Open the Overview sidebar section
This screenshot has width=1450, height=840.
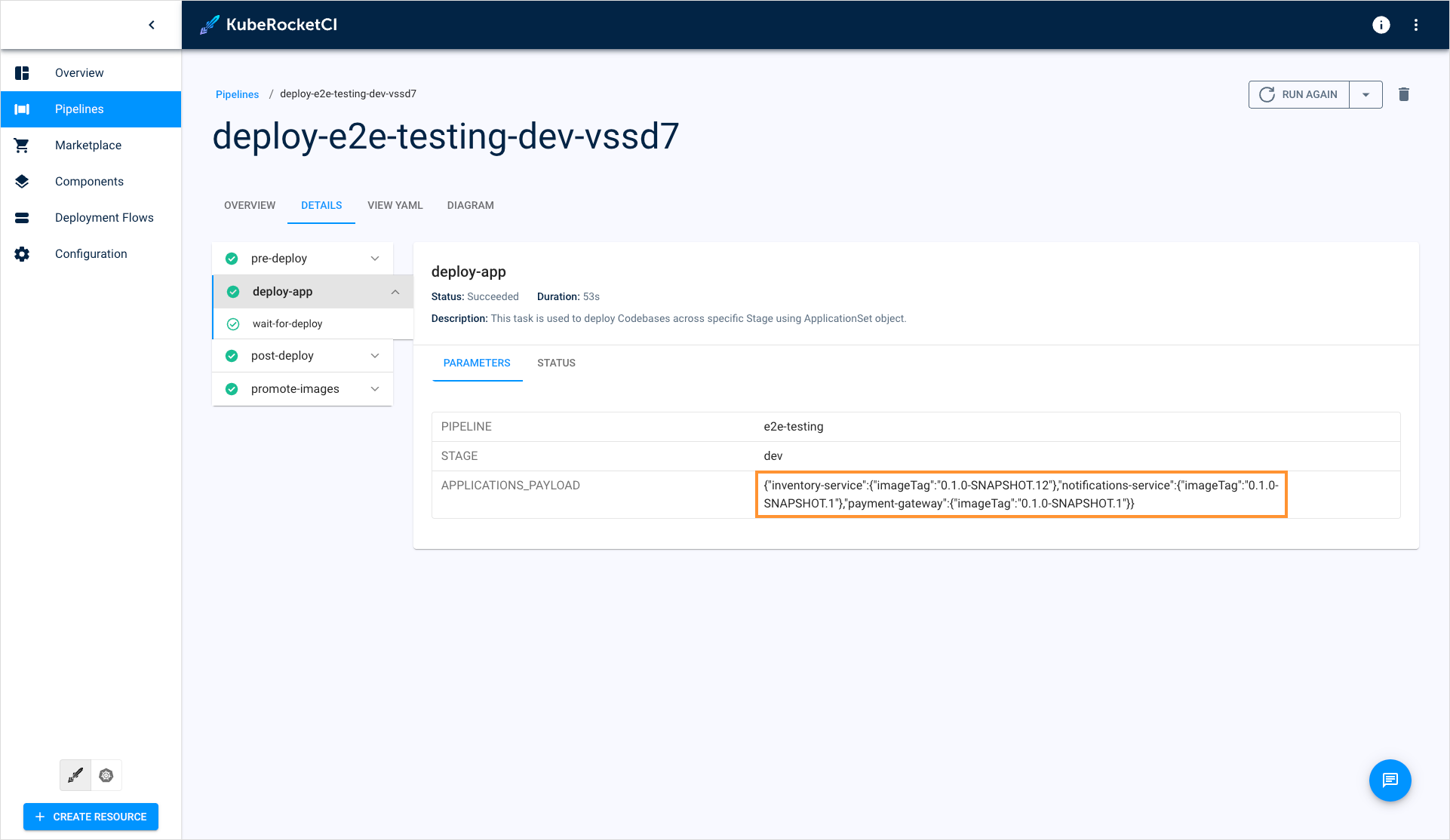point(78,72)
